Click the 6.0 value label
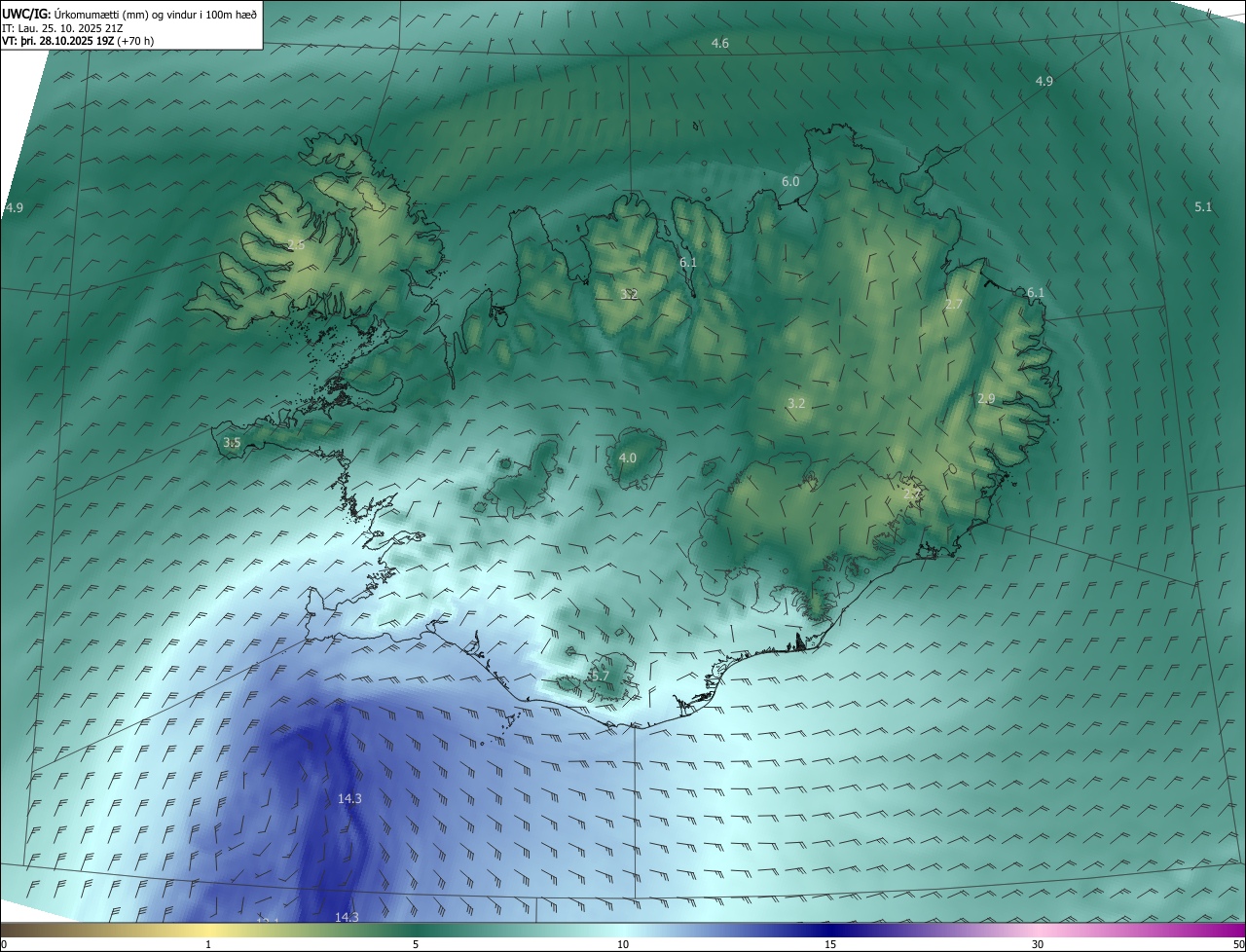The width and height of the screenshot is (1246, 952). pyautogui.click(x=790, y=182)
